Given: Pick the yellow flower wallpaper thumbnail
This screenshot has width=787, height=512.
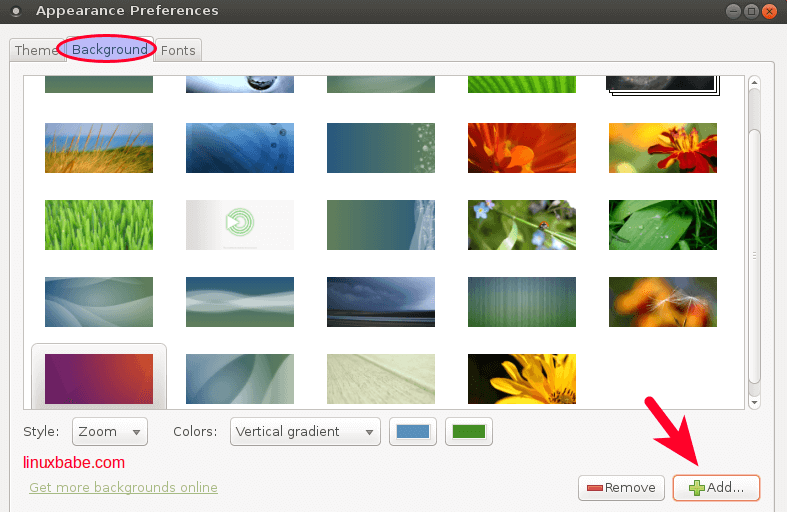Looking at the screenshot, I should click(x=522, y=378).
